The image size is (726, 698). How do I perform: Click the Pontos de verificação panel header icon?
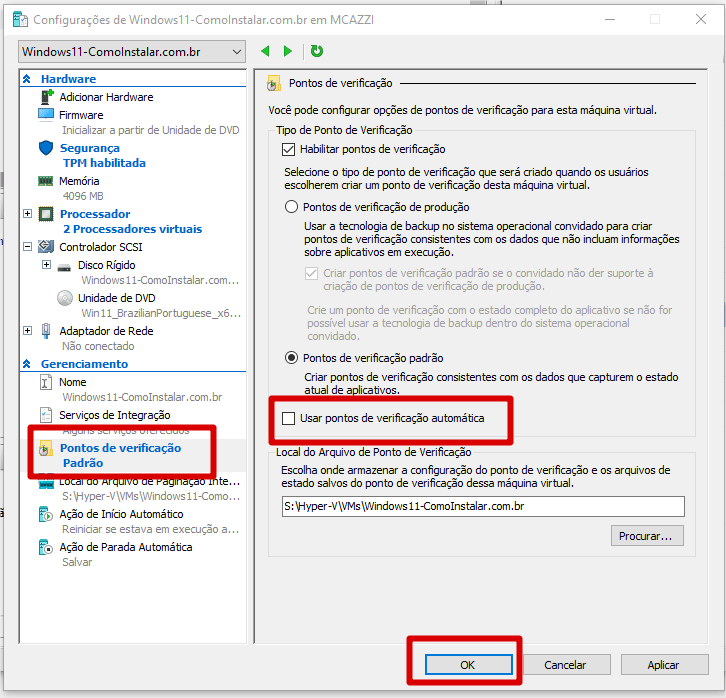(x=274, y=83)
